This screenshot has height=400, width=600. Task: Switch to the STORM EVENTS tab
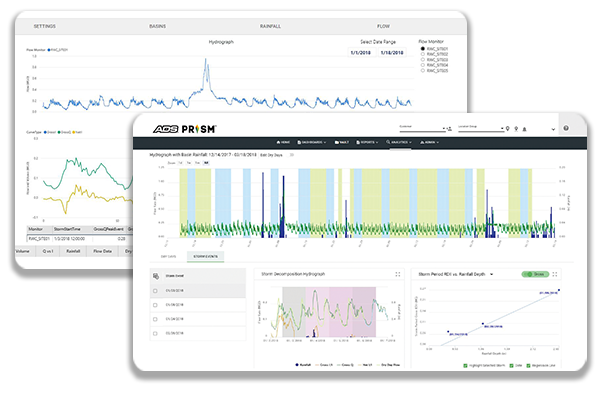click(205, 256)
